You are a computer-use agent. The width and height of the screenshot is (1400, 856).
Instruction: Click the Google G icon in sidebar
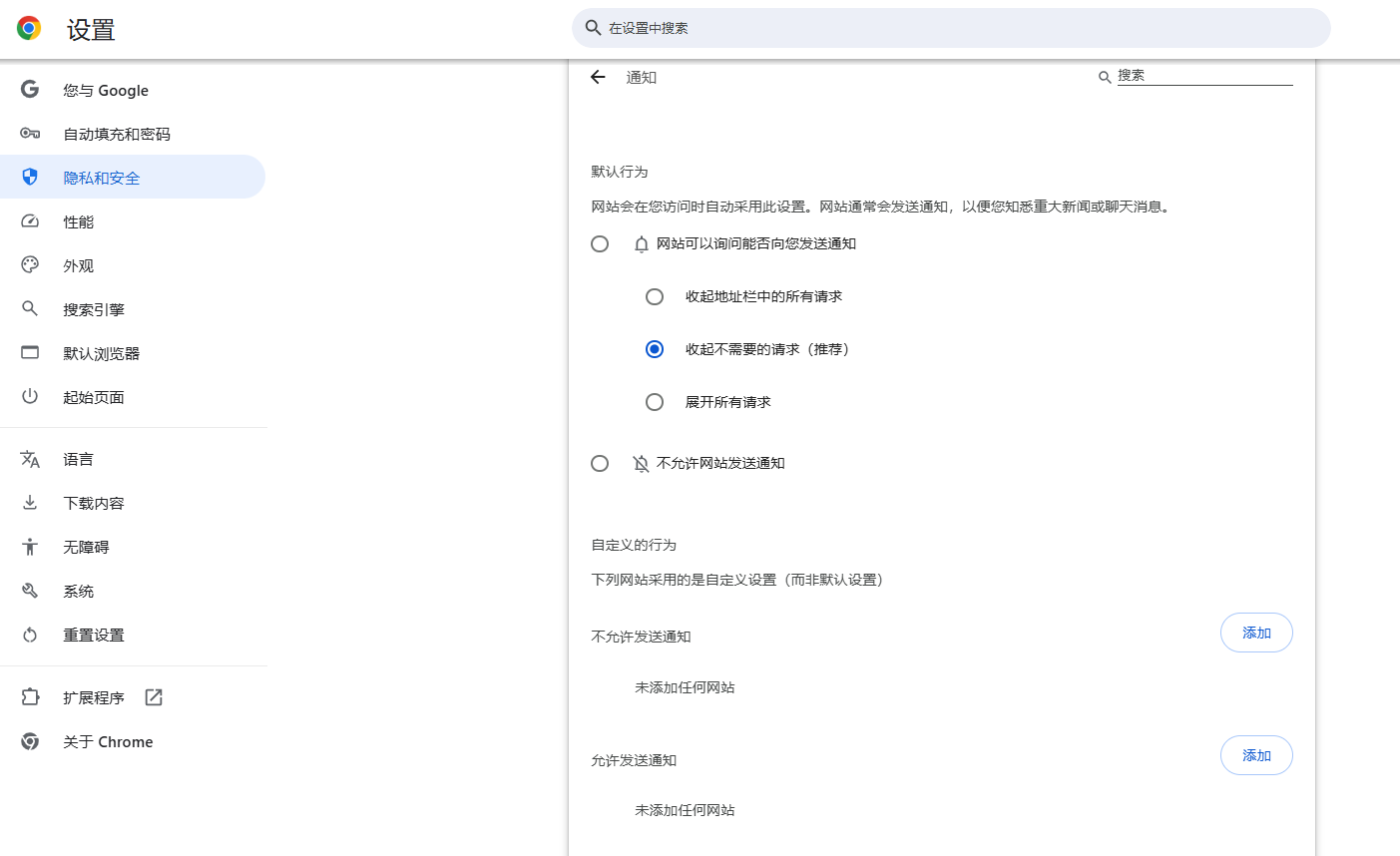(x=30, y=90)
